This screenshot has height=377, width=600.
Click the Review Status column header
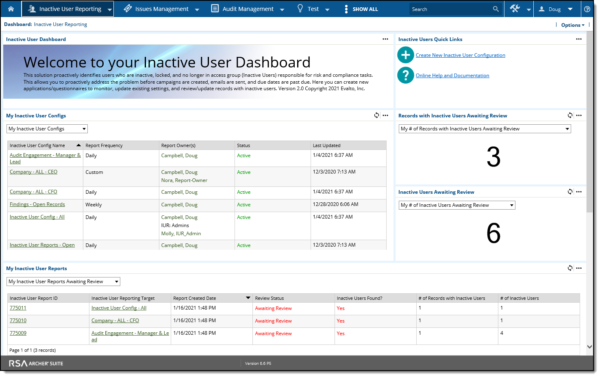pyautogui.click(x=269, y=298)
